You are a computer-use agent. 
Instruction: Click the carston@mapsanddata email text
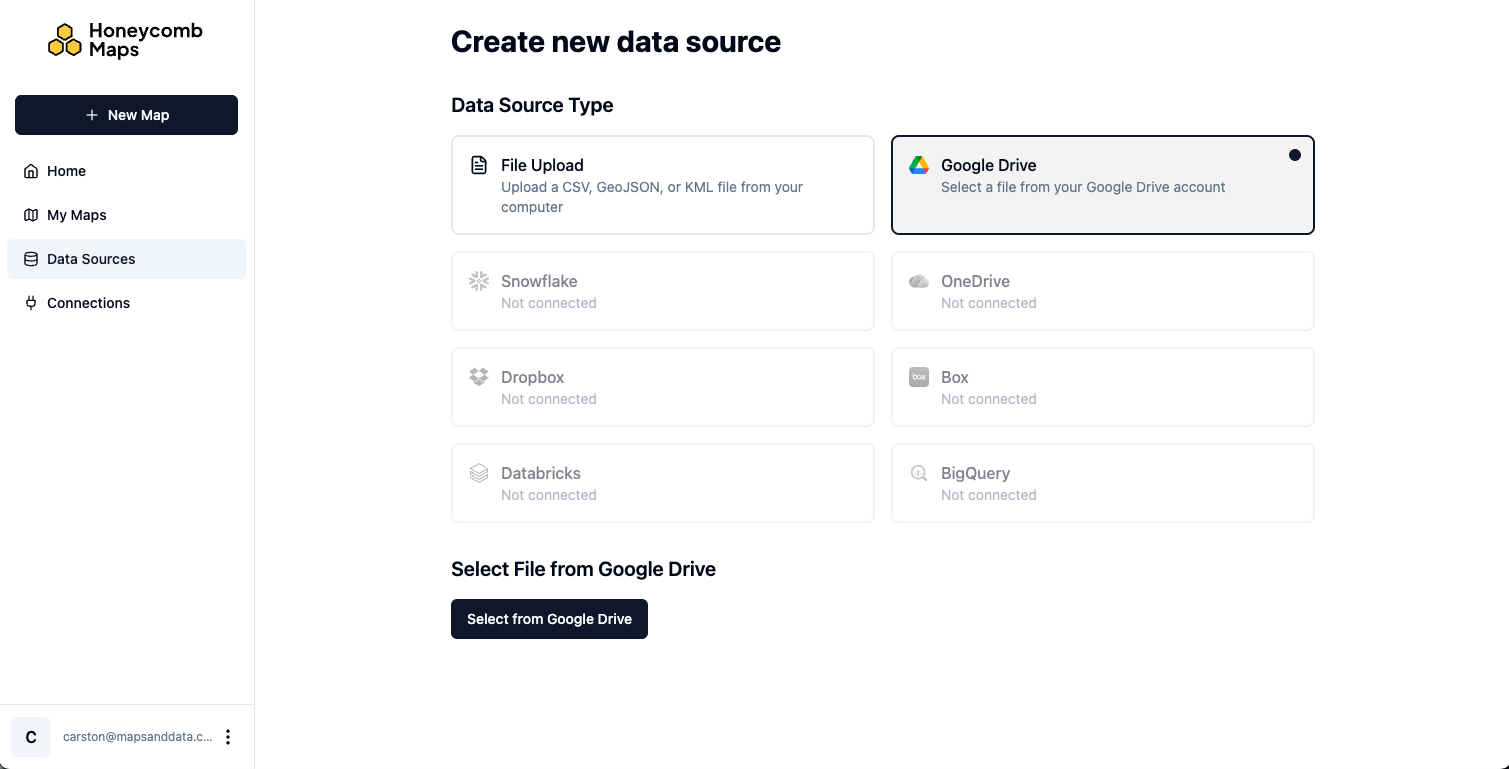point(137,736)
